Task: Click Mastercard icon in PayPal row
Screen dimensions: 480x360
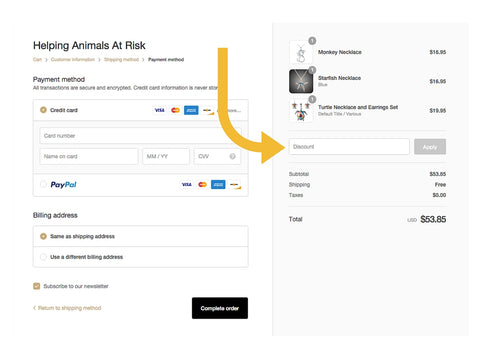Action: point(202,184)
